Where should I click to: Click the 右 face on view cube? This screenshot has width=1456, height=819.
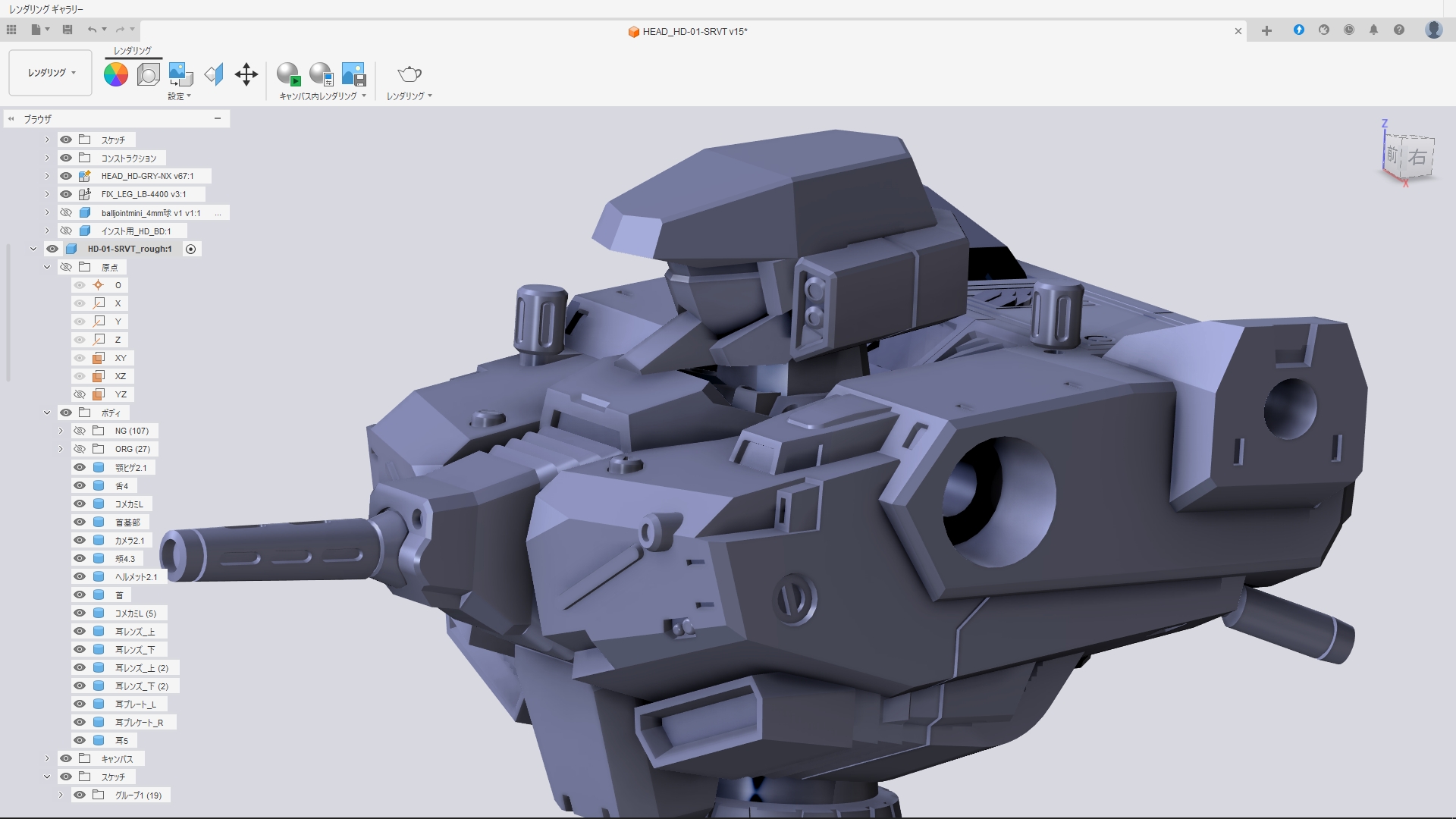pyautogui.click(x=1417, y=157)
